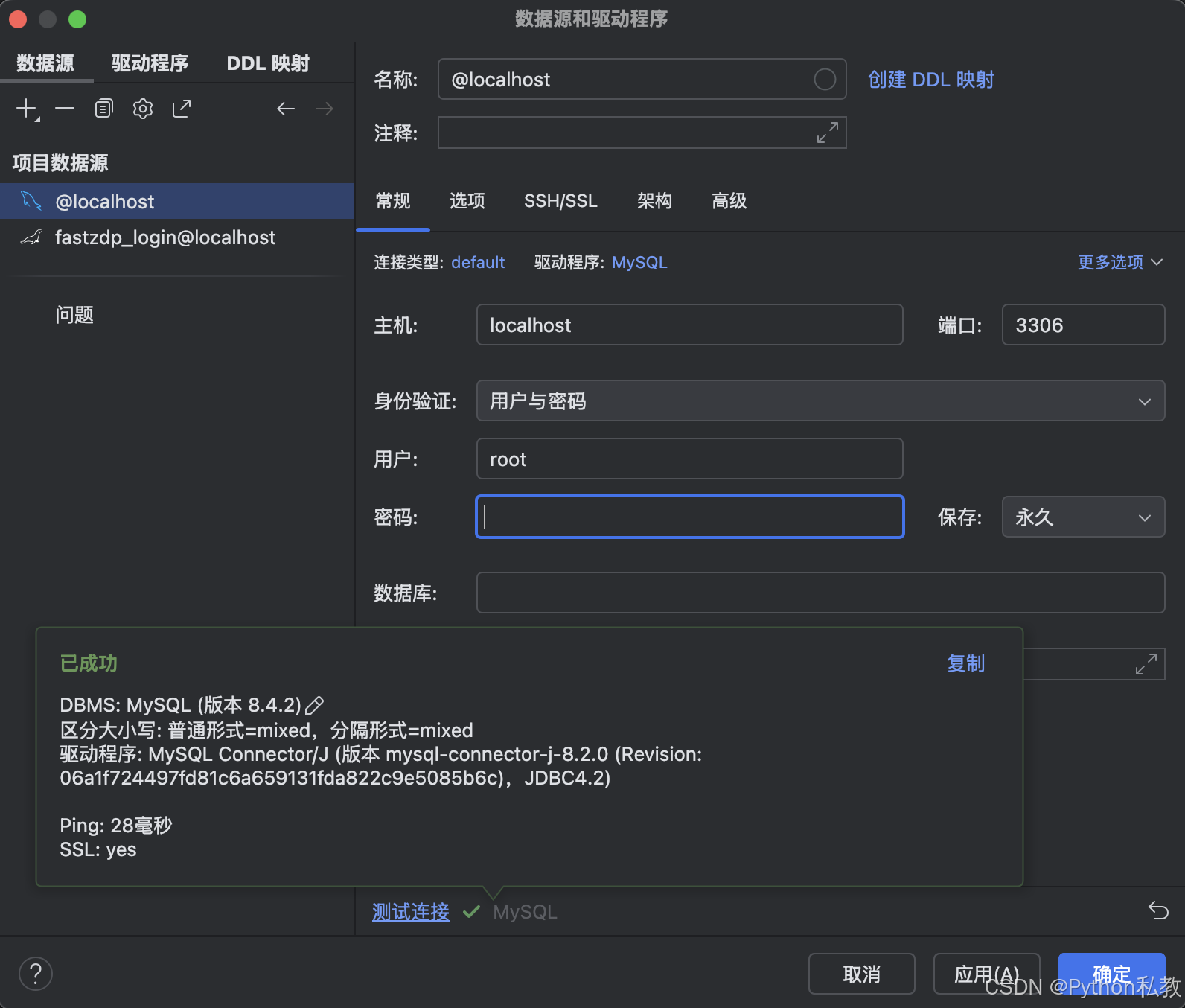The image size is (1185, 1008).
Task: Focus the 数据库 database field
Action: [820, 593]
